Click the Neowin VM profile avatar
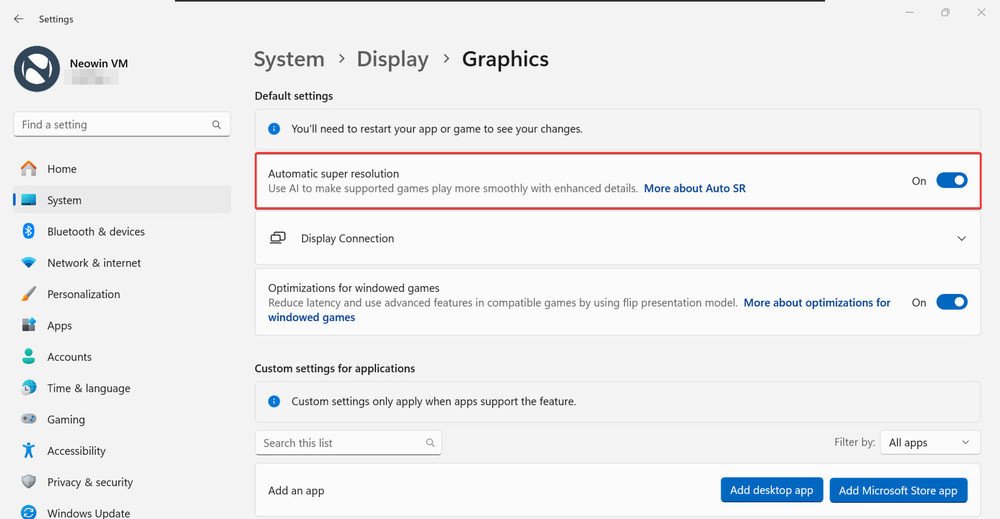1000x519 pixels. click(36, 69)
